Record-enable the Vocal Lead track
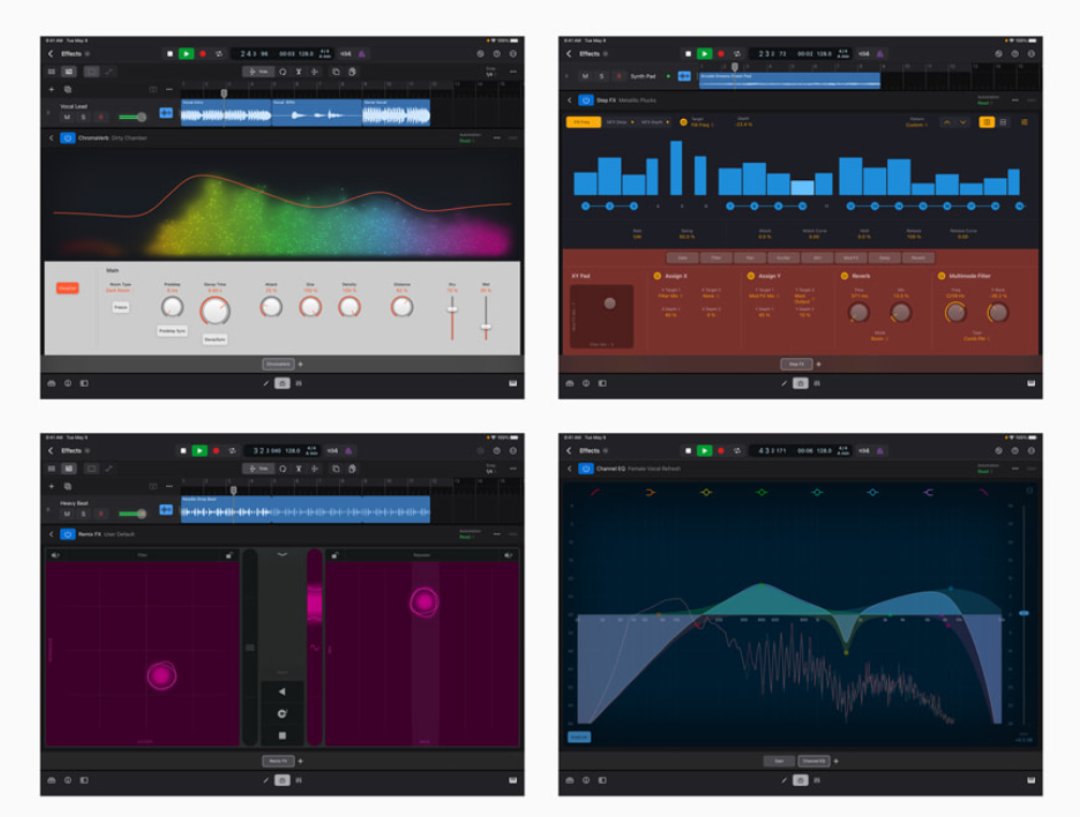Viewport: 1080px width, 817px height. [101, 117]
